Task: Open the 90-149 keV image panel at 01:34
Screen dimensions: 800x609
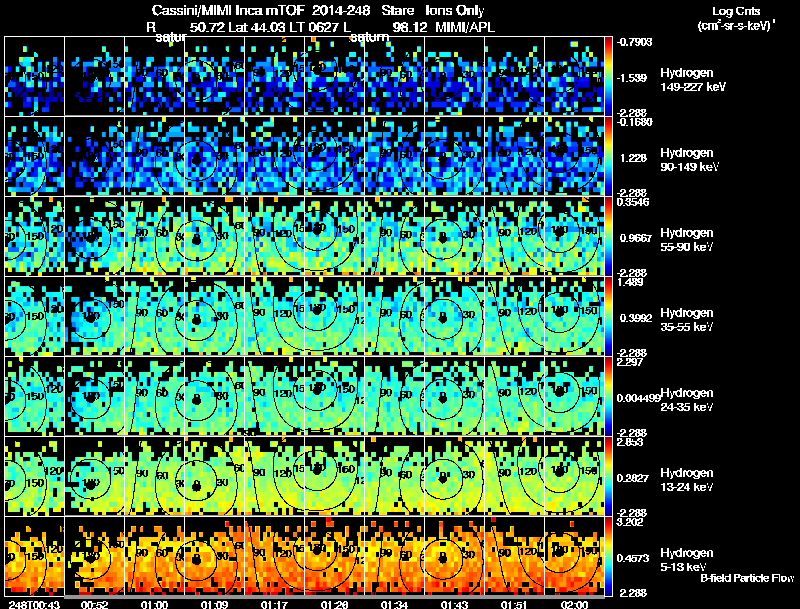Action: click(x=394, y=156)
